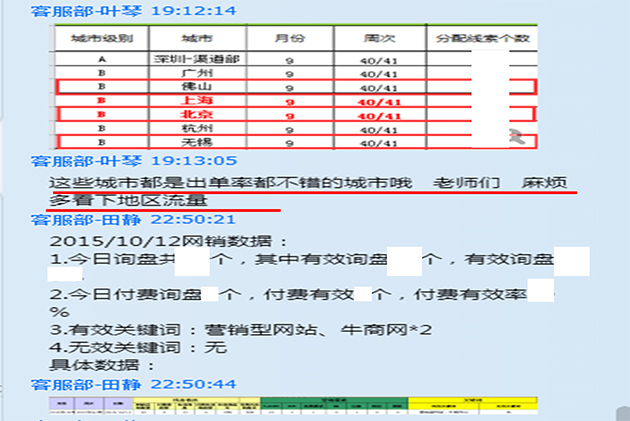Click the 周次 column header
The width and height of the screenshot is (630, 421).
coord(378,38)
